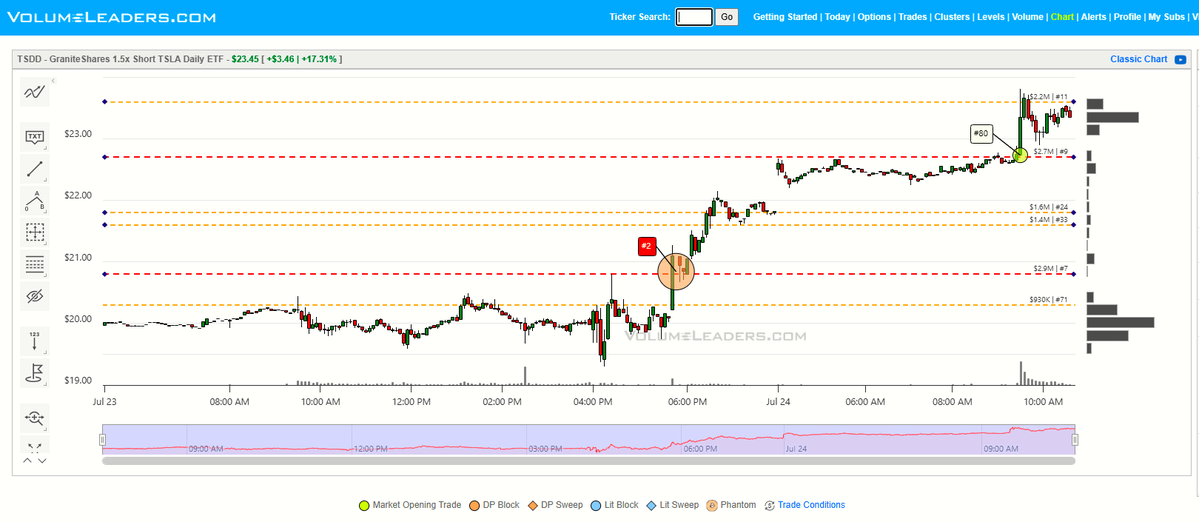Click the Jul 24 date axis label
1199x522 pixels.
click(x=778, y=401)
